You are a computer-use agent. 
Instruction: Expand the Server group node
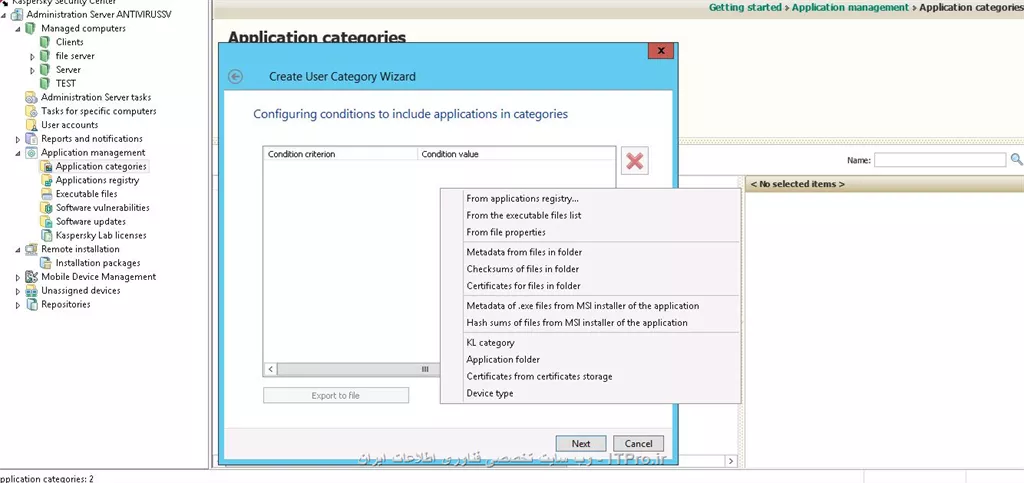pyautogui.click(x=33, y=70)
